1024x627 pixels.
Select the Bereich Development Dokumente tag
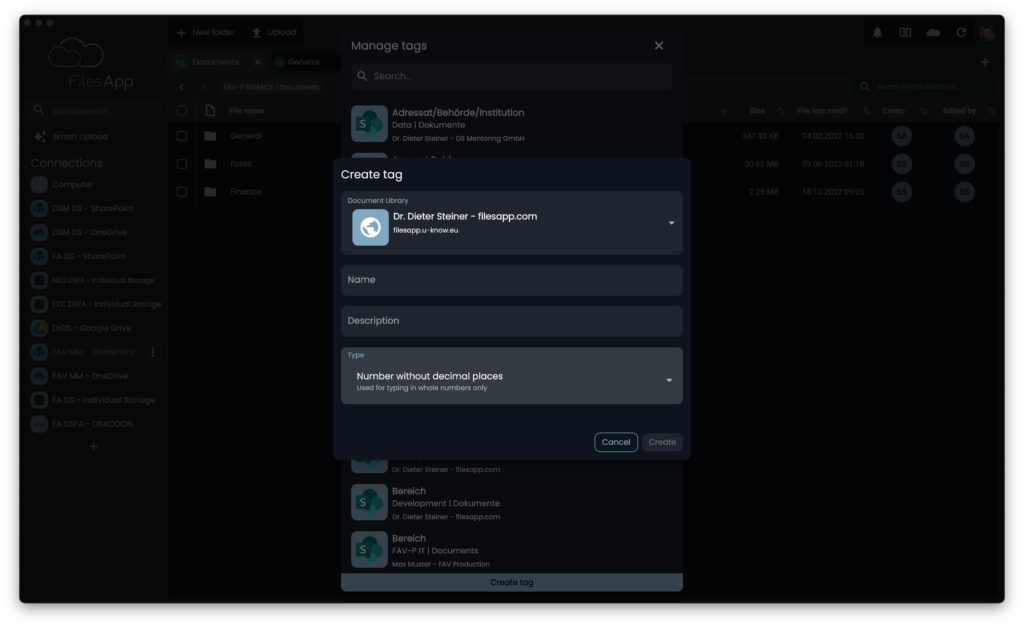[x=511, y=503]
